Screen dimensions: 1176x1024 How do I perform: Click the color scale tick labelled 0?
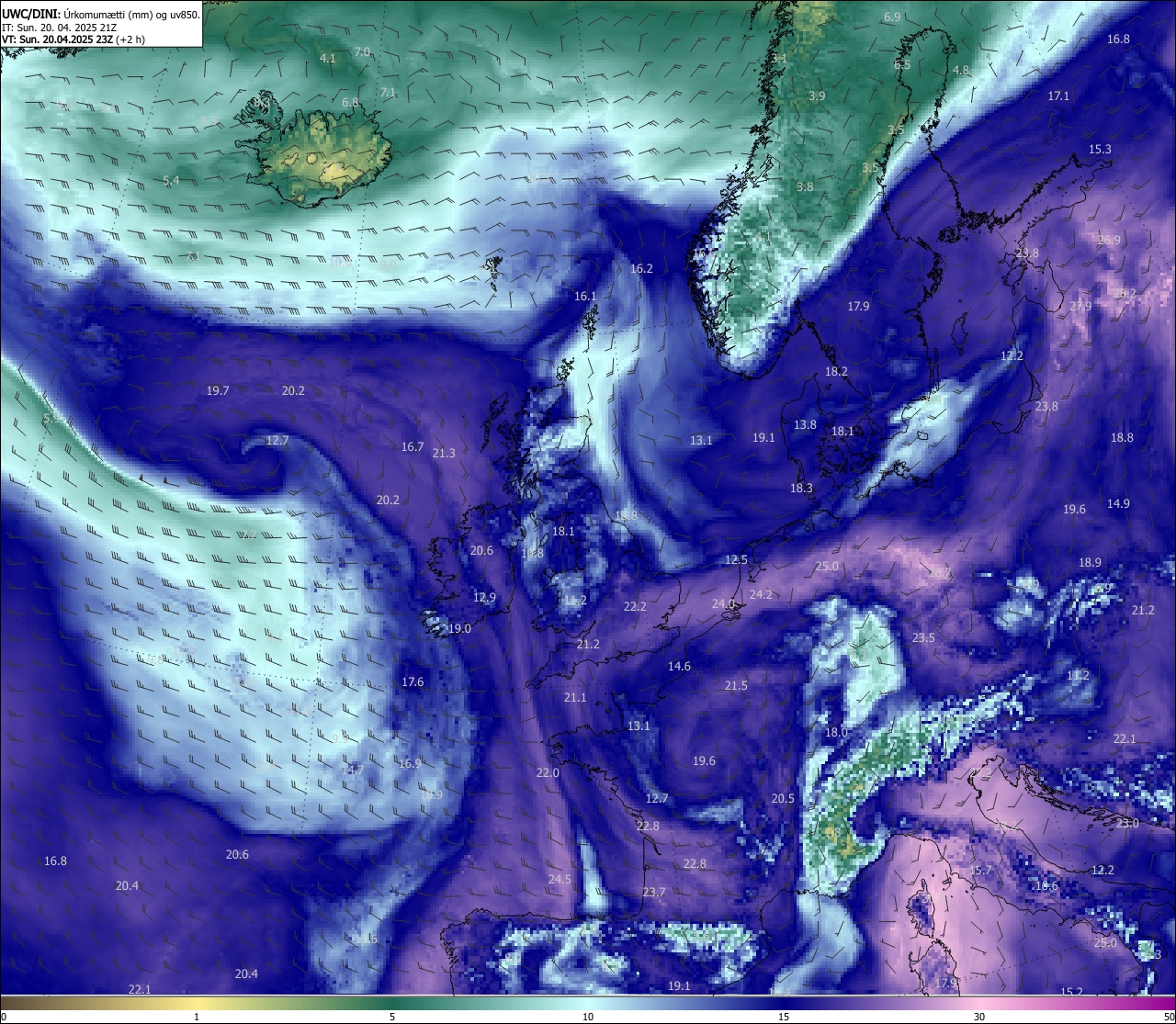click(x=3, y=1017)
